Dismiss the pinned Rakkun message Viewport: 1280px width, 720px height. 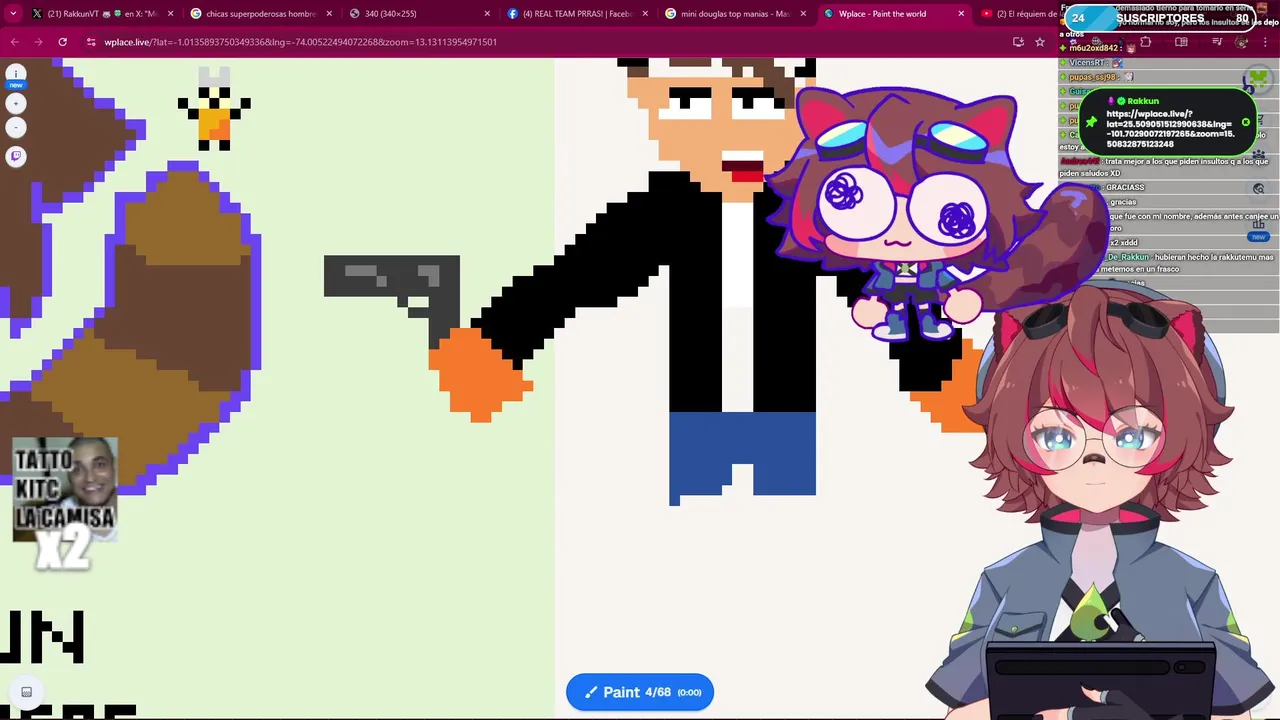(x=1246, y=122)
